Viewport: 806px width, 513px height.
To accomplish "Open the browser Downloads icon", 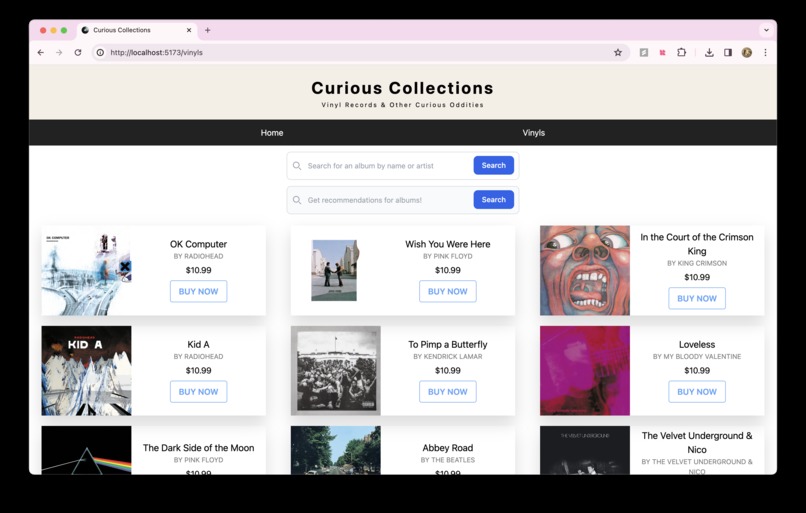I will [x=709, y=52].
